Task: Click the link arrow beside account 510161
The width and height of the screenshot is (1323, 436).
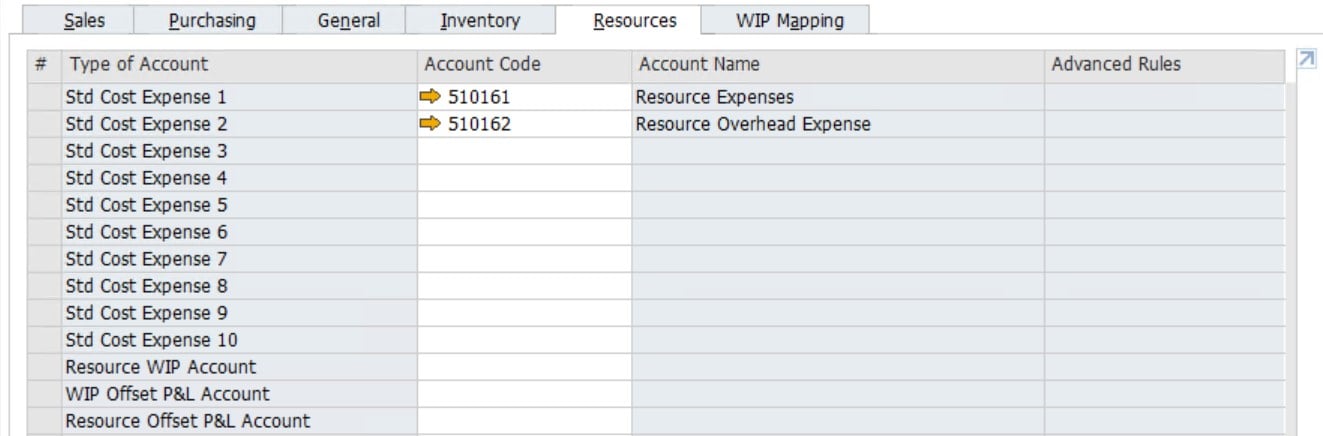Action: [x=430, y=97]
